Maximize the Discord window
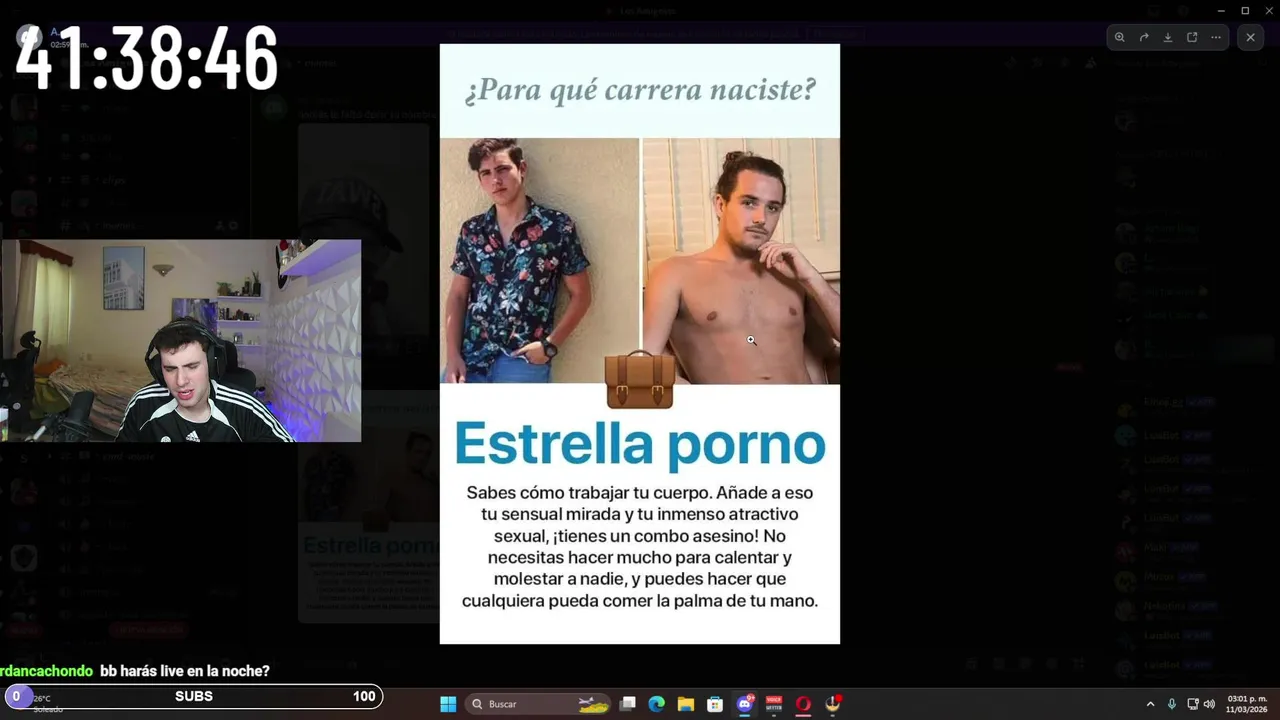The image size is (1280, 720). click(x=1245, y=10)
